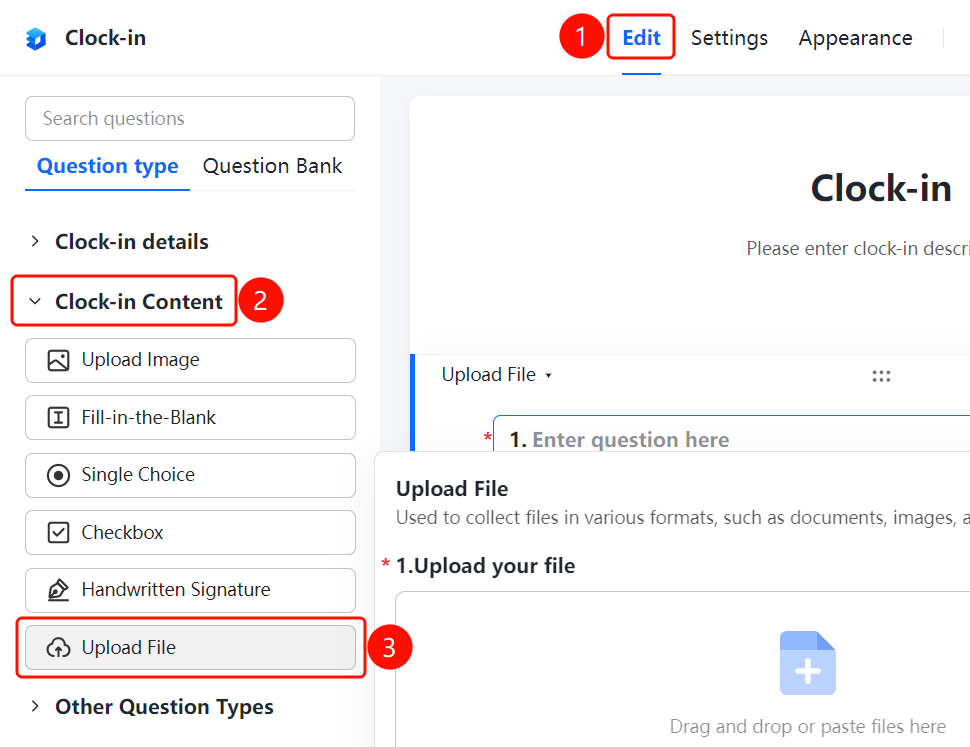Image resolution: width=970 pixels, height=747 pixels.
Task: Click the blue cube app logo
Action: 36,39
